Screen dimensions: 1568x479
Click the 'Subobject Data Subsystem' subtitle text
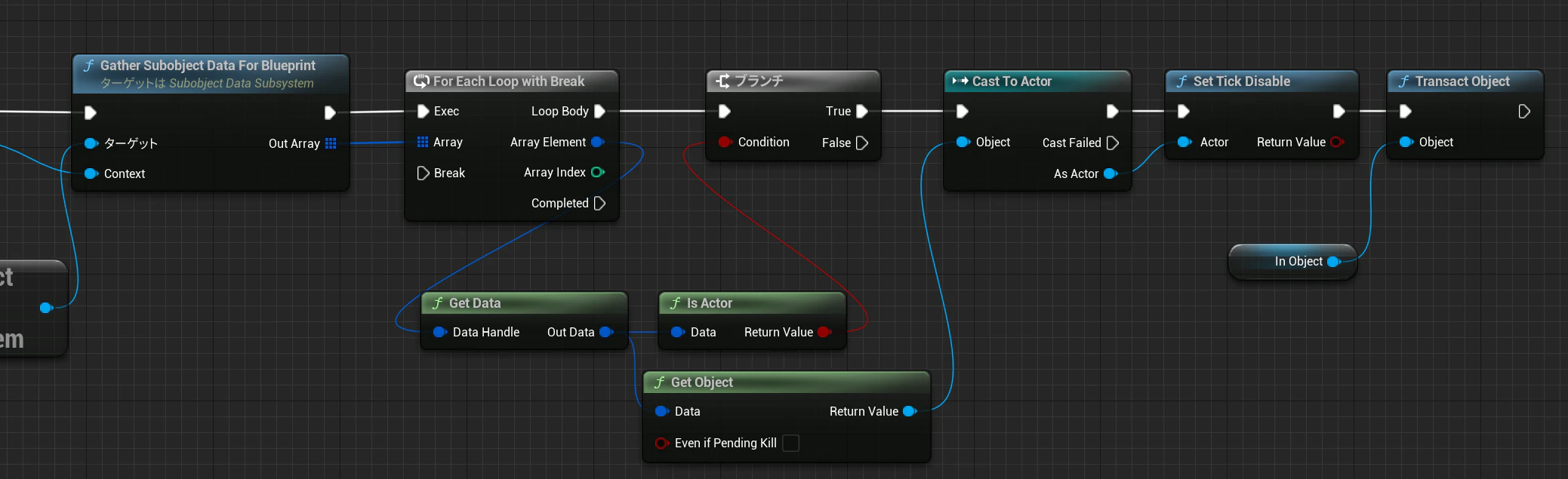[x=242, y=83]
